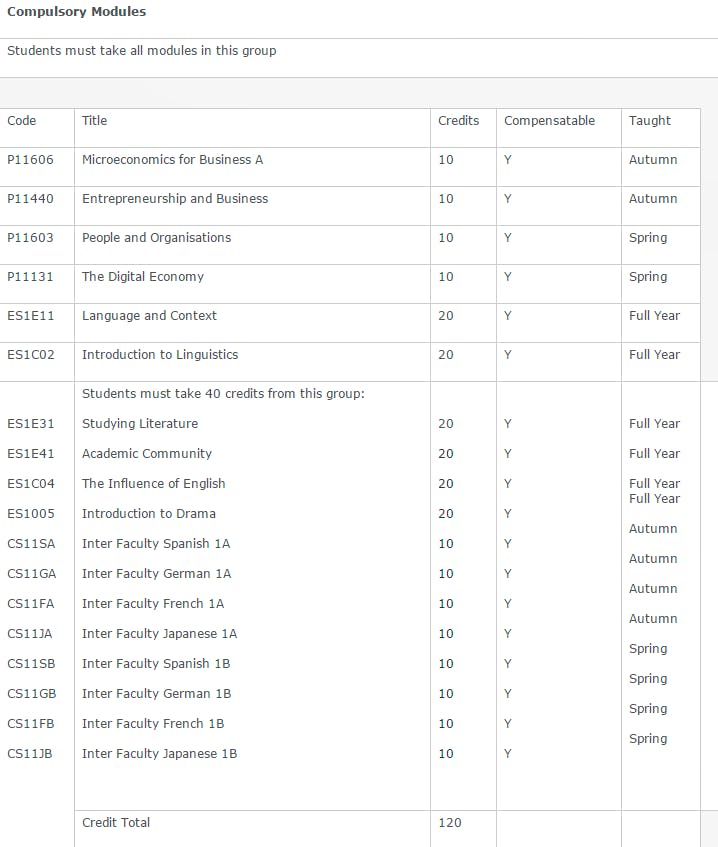
Task: Open The Digital Economy module
Action: click(143, 277)
